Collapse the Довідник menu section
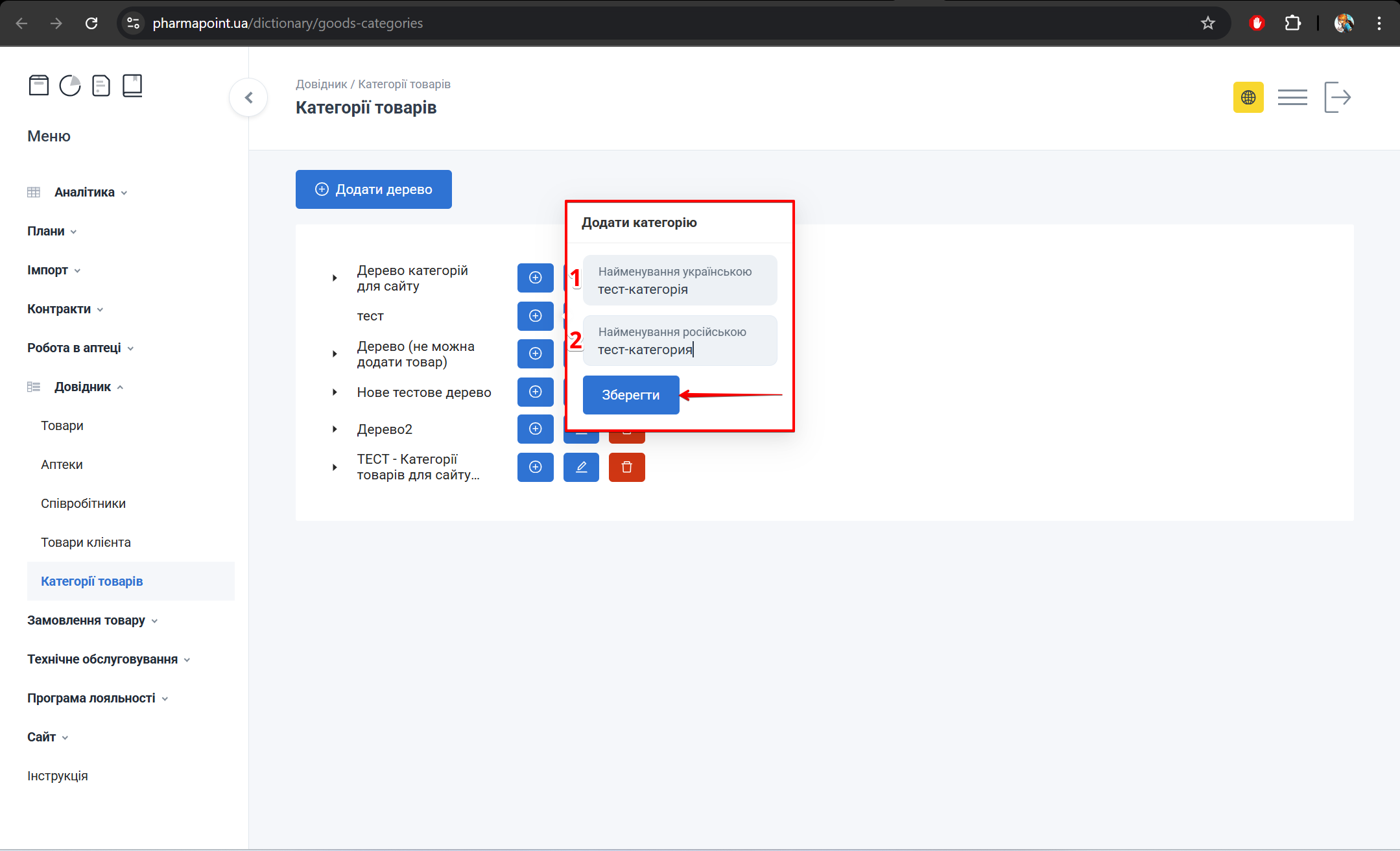Image resolution: width=1400 pixels, height=851 pixels. 82,387
